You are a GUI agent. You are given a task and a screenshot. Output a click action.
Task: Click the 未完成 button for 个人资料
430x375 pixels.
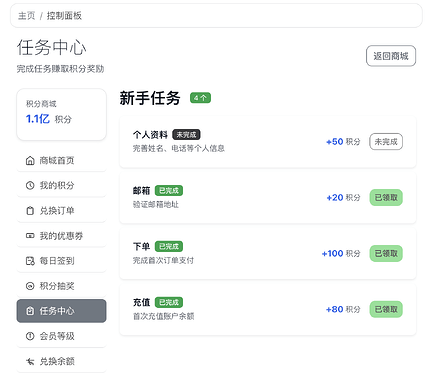[x=386, y=142]
